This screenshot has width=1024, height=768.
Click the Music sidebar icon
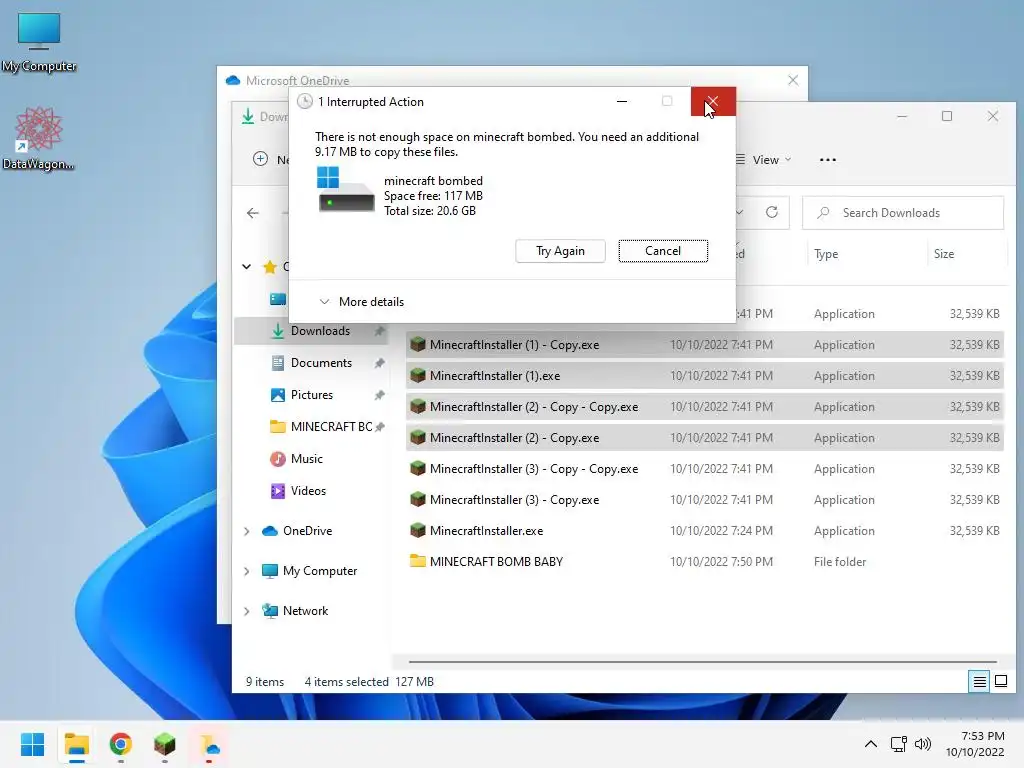pos(278,459)
